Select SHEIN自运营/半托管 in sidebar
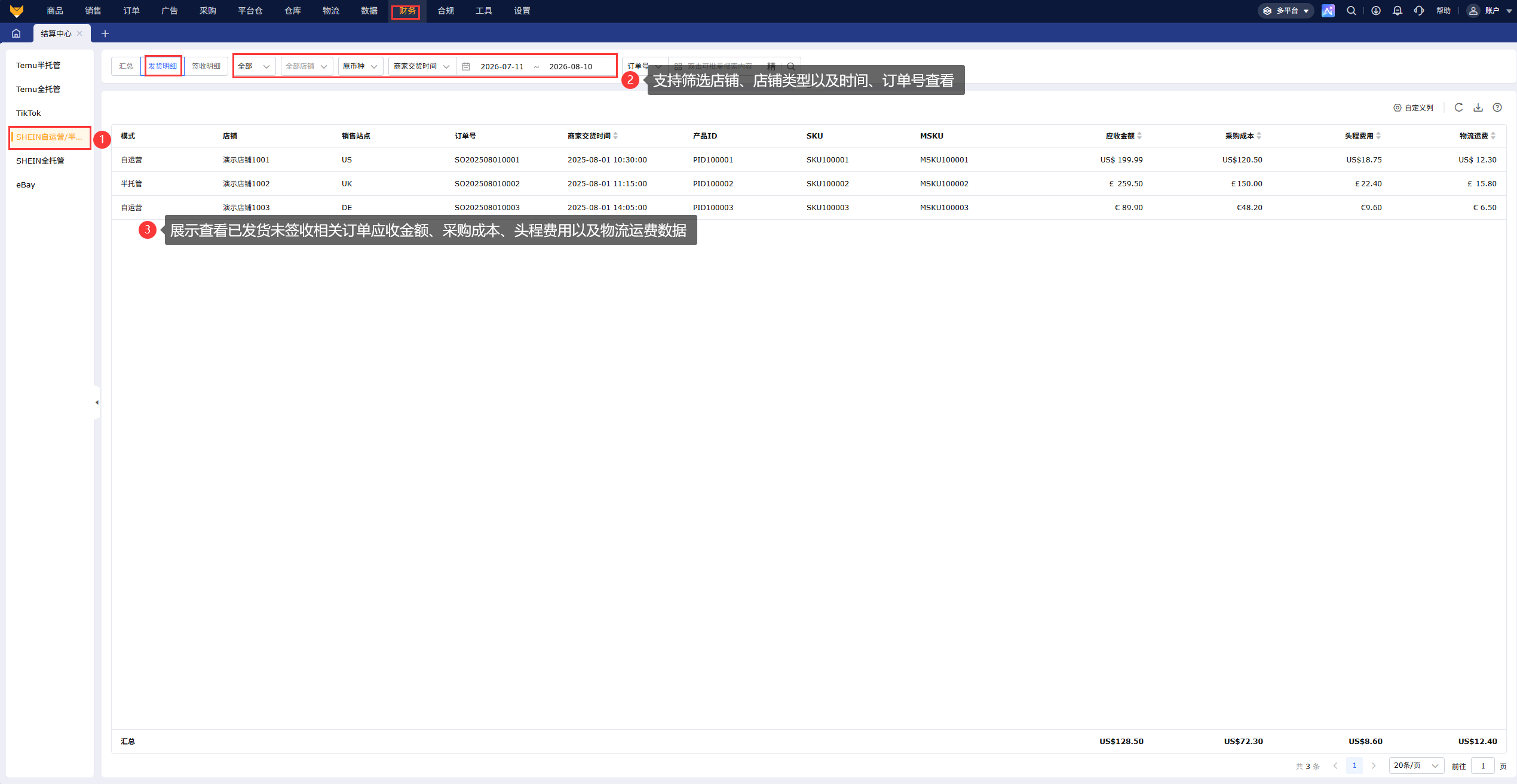This screenshot has width=1517, height=784. tap(50, 137)
